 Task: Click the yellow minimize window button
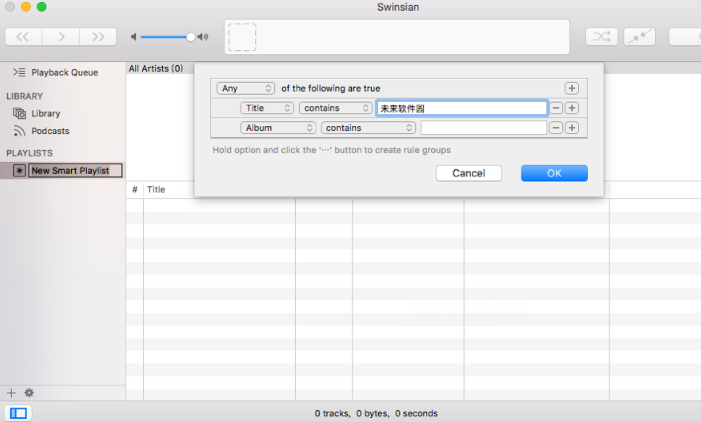point(26,7)
